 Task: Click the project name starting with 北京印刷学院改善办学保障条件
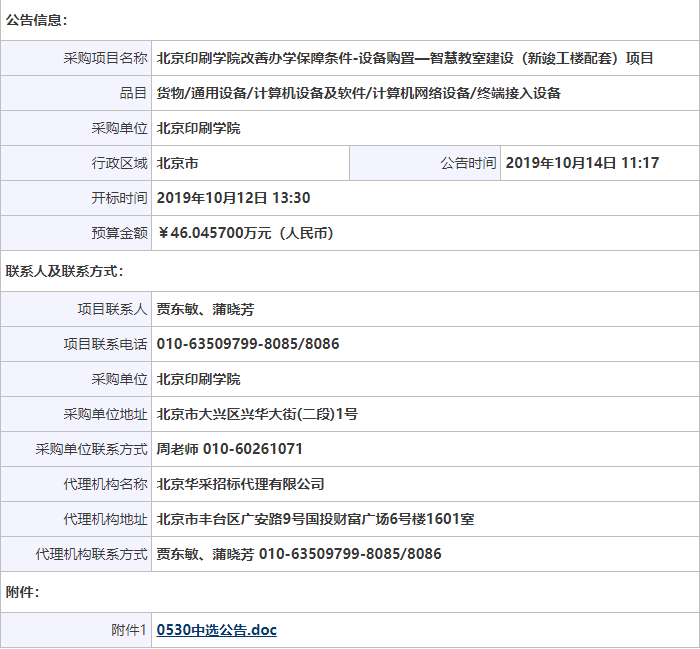point(405,58)
